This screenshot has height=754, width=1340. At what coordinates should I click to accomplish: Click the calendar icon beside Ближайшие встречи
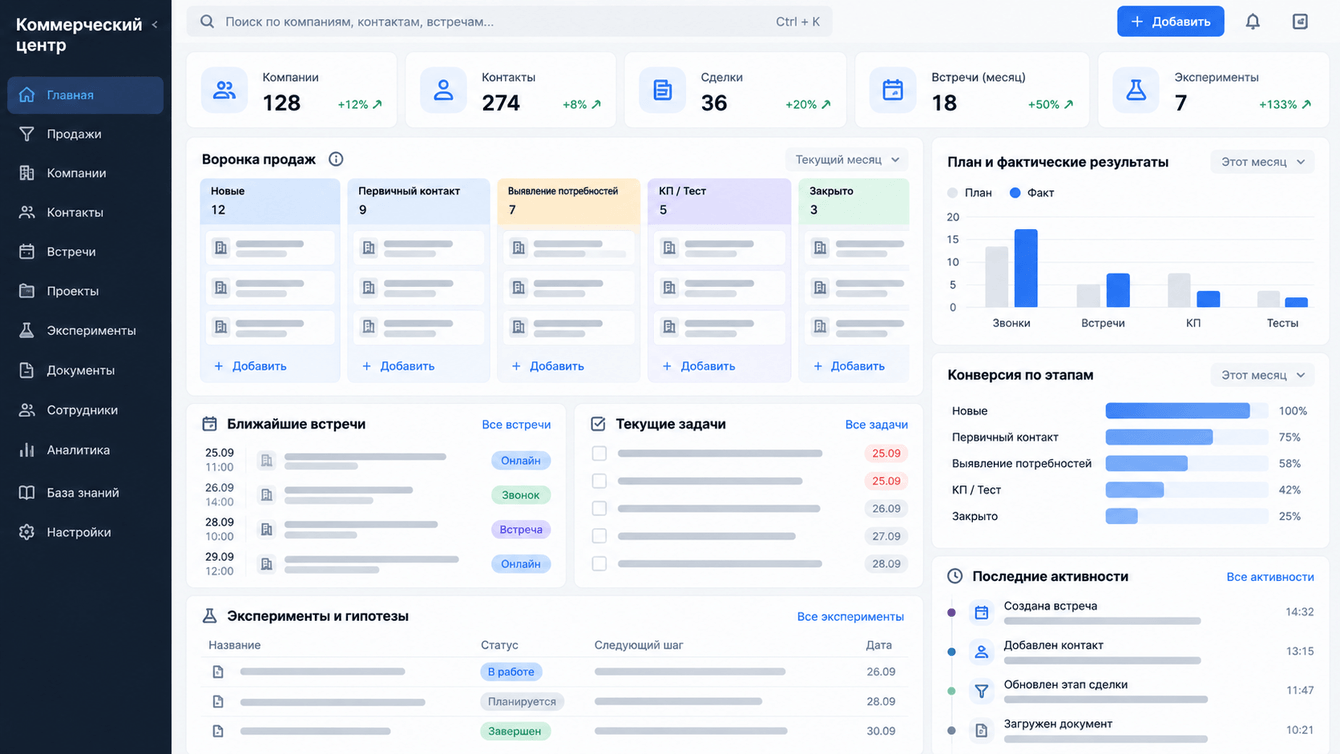pos(209,424)
